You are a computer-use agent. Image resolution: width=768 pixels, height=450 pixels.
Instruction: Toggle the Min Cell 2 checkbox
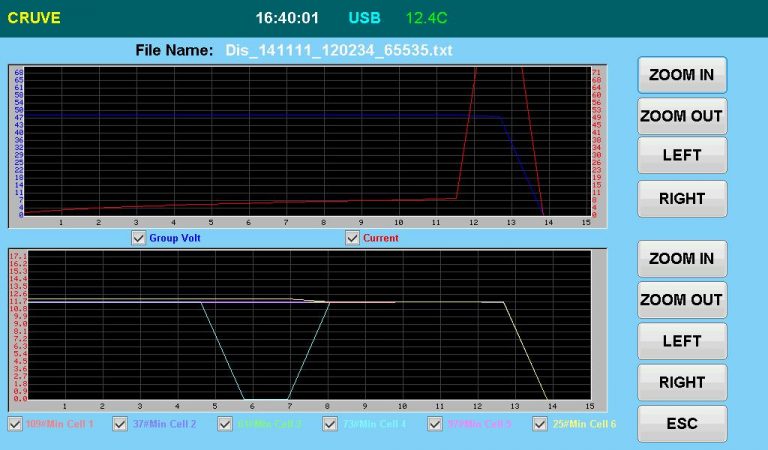pos(120,424)
